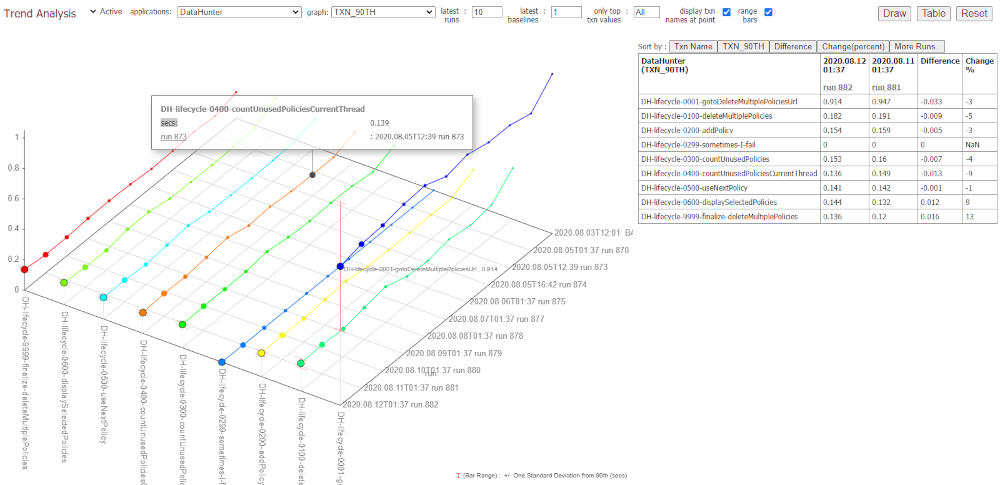Viewport: 1000px width, 485px height.
Task: Select the DH-lifecycle-0299-sometimes-I-fail table row
Action: coord(817,145)
